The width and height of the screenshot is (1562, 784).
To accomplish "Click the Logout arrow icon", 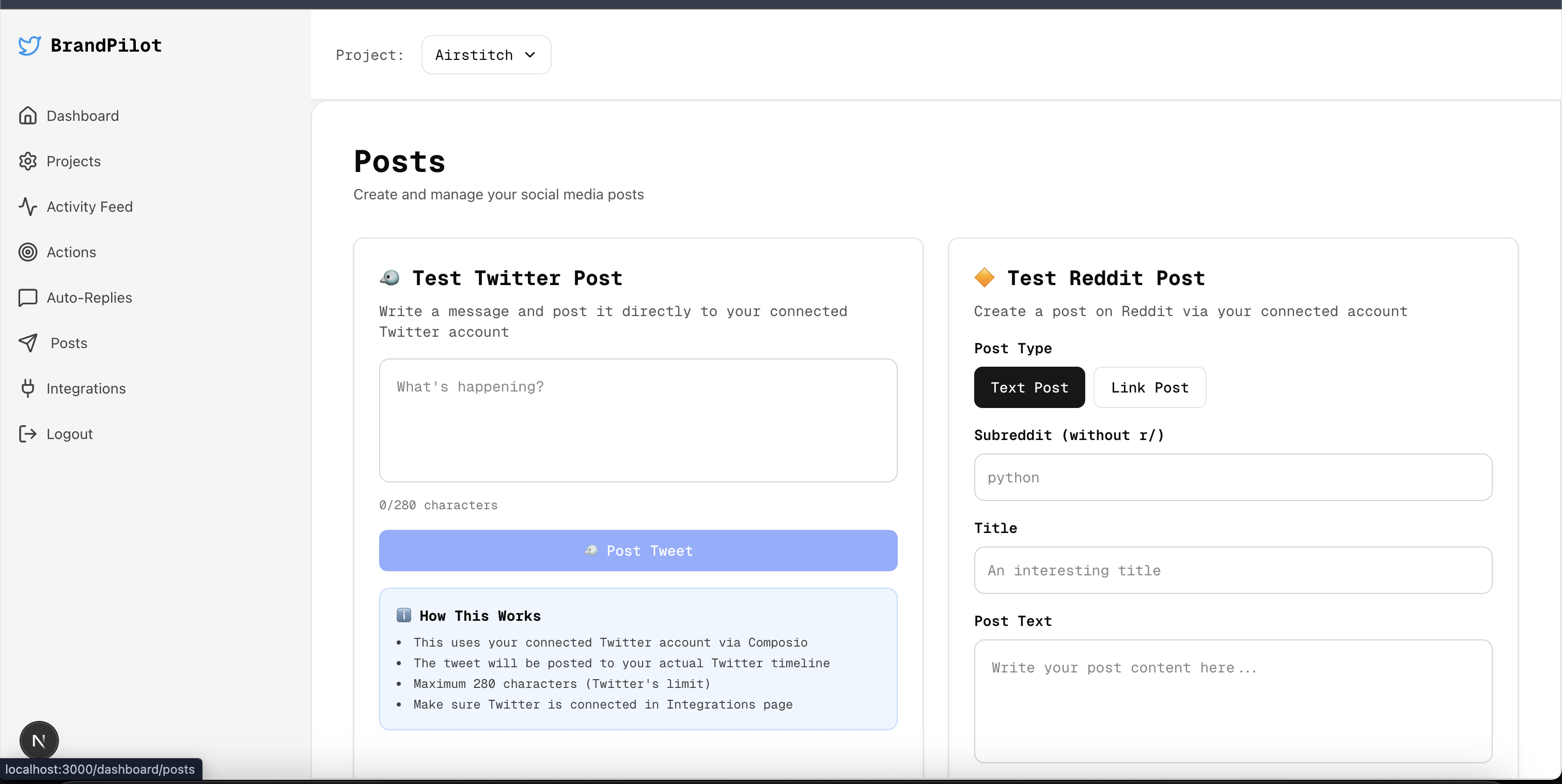I will click(x=27, y=433).
